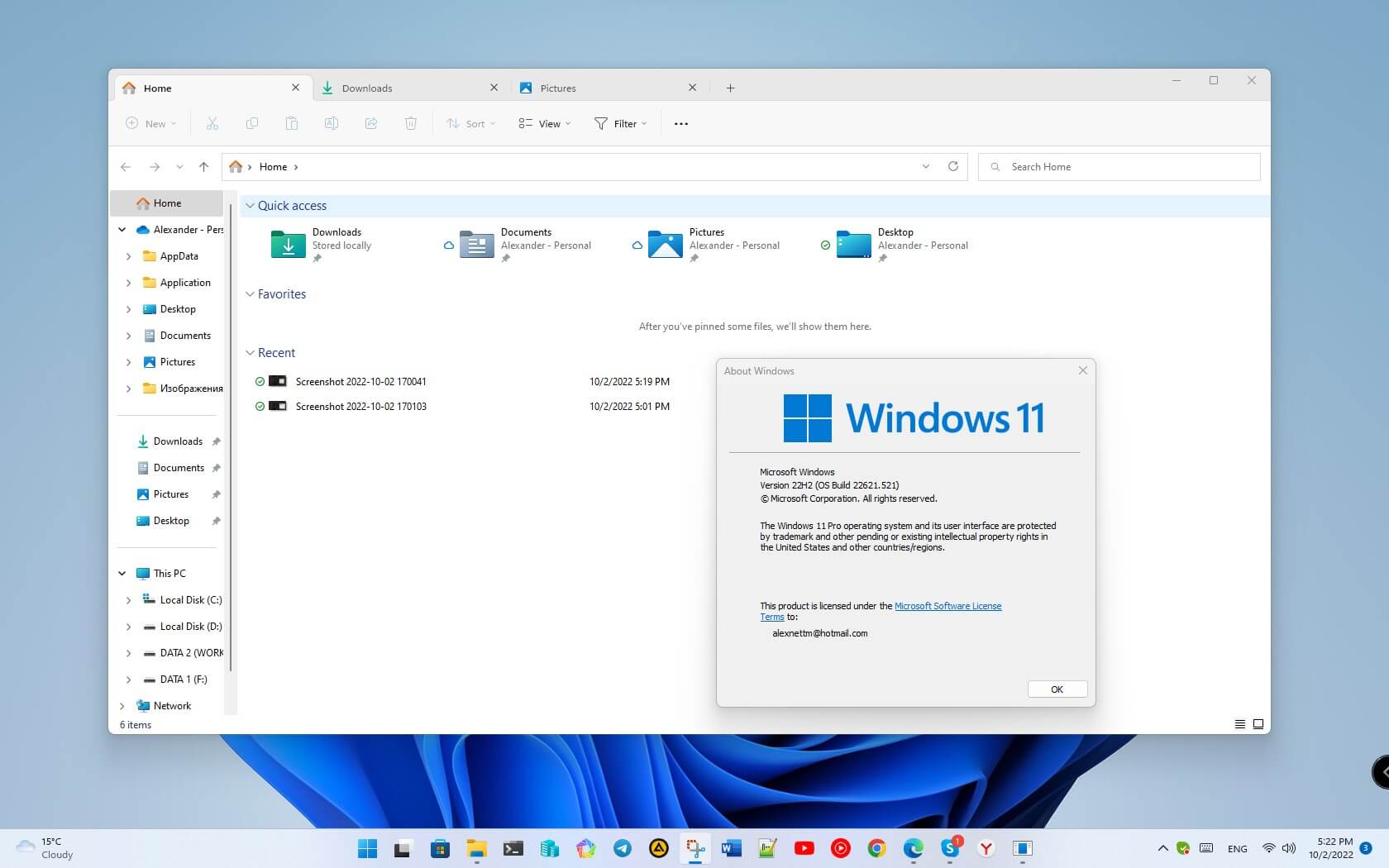
Task: Open the View dropdown menu
Action: 545,123
